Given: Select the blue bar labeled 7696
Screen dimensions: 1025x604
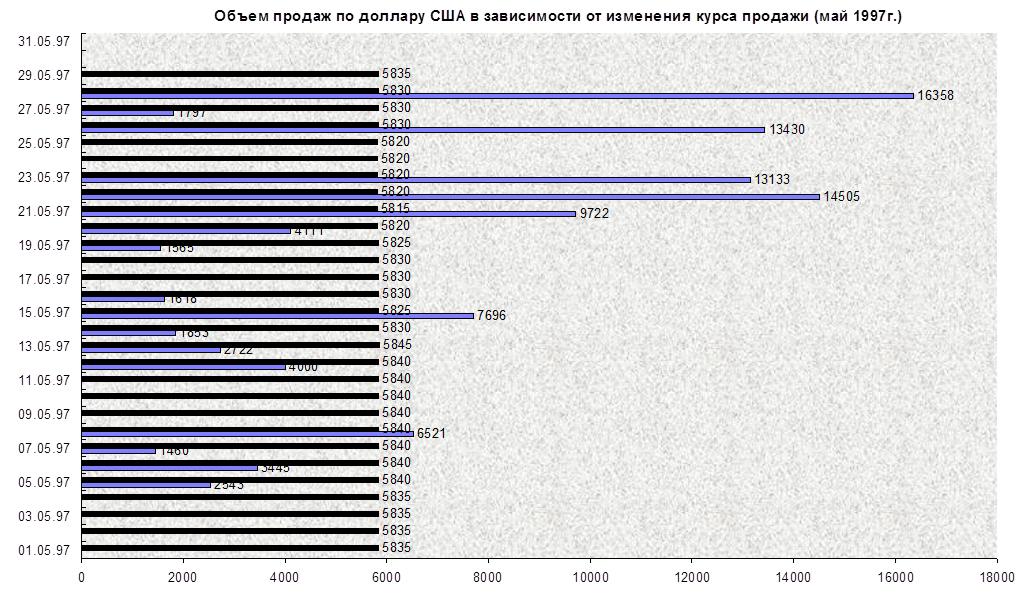Looking at the screenshot, I should click(x=277, y=316).
